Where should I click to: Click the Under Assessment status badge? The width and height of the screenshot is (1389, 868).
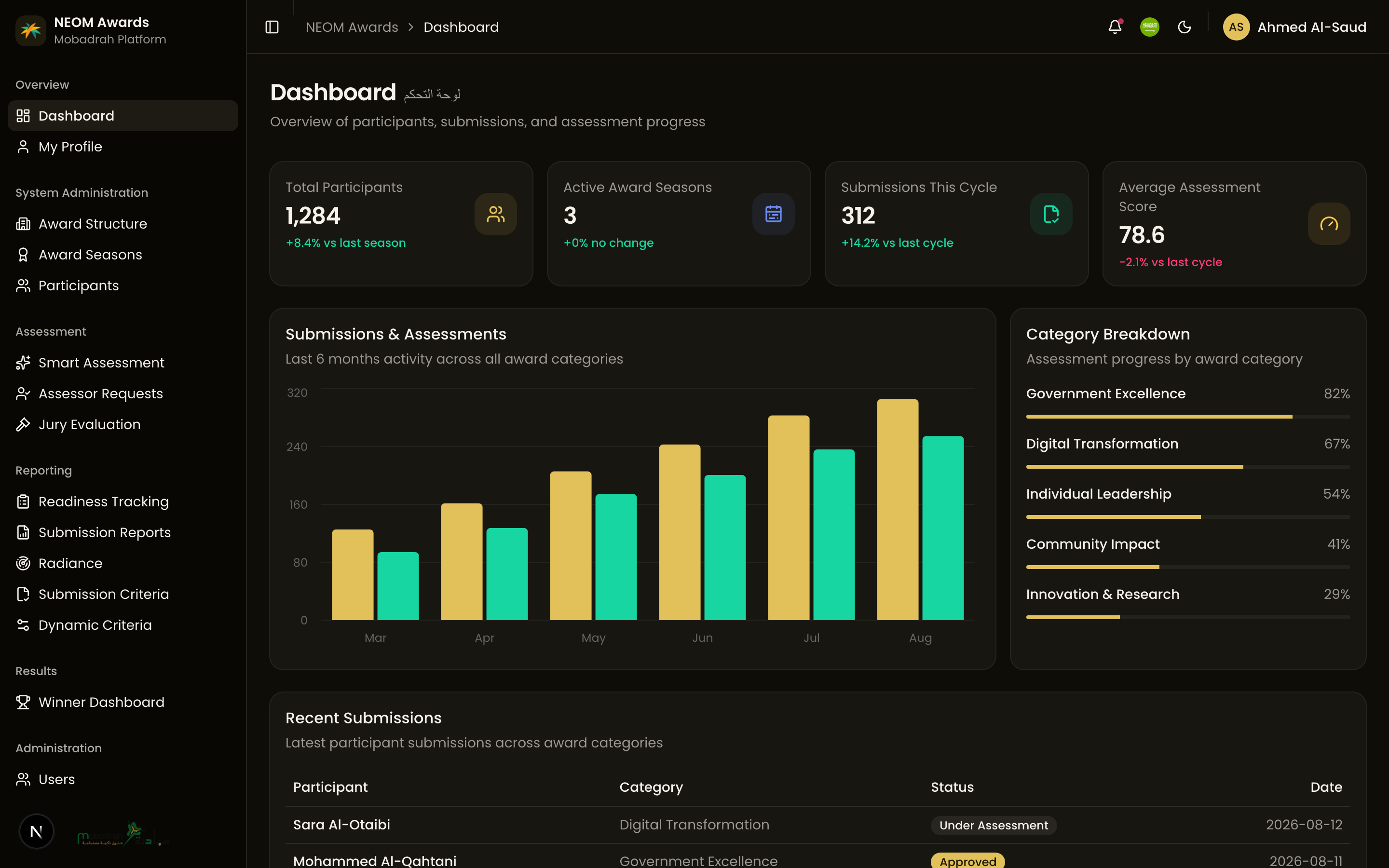(x=993, y=826)
